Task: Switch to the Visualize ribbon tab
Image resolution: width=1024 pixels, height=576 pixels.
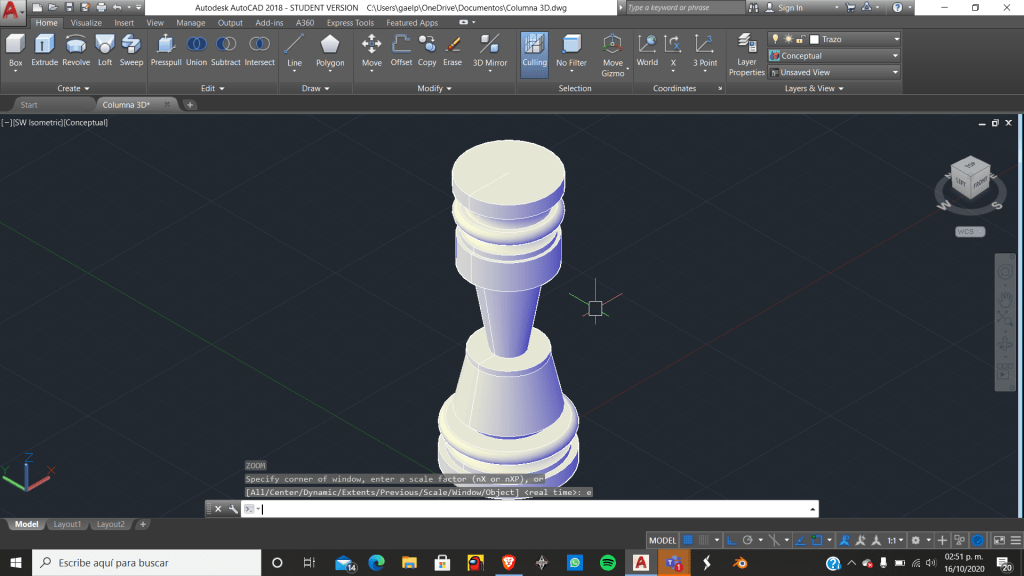Action: (86, 22)
